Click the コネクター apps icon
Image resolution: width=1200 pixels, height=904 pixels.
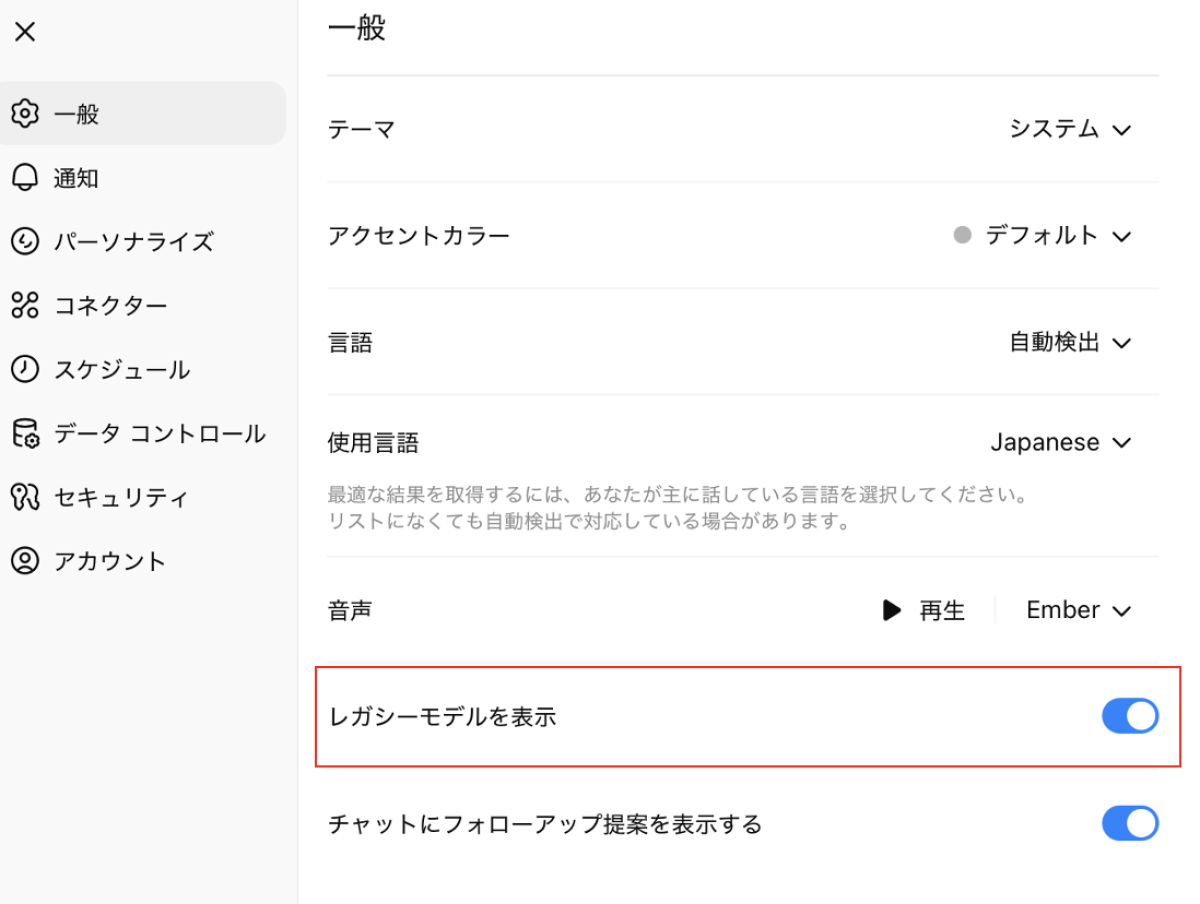tap(25, 306)
